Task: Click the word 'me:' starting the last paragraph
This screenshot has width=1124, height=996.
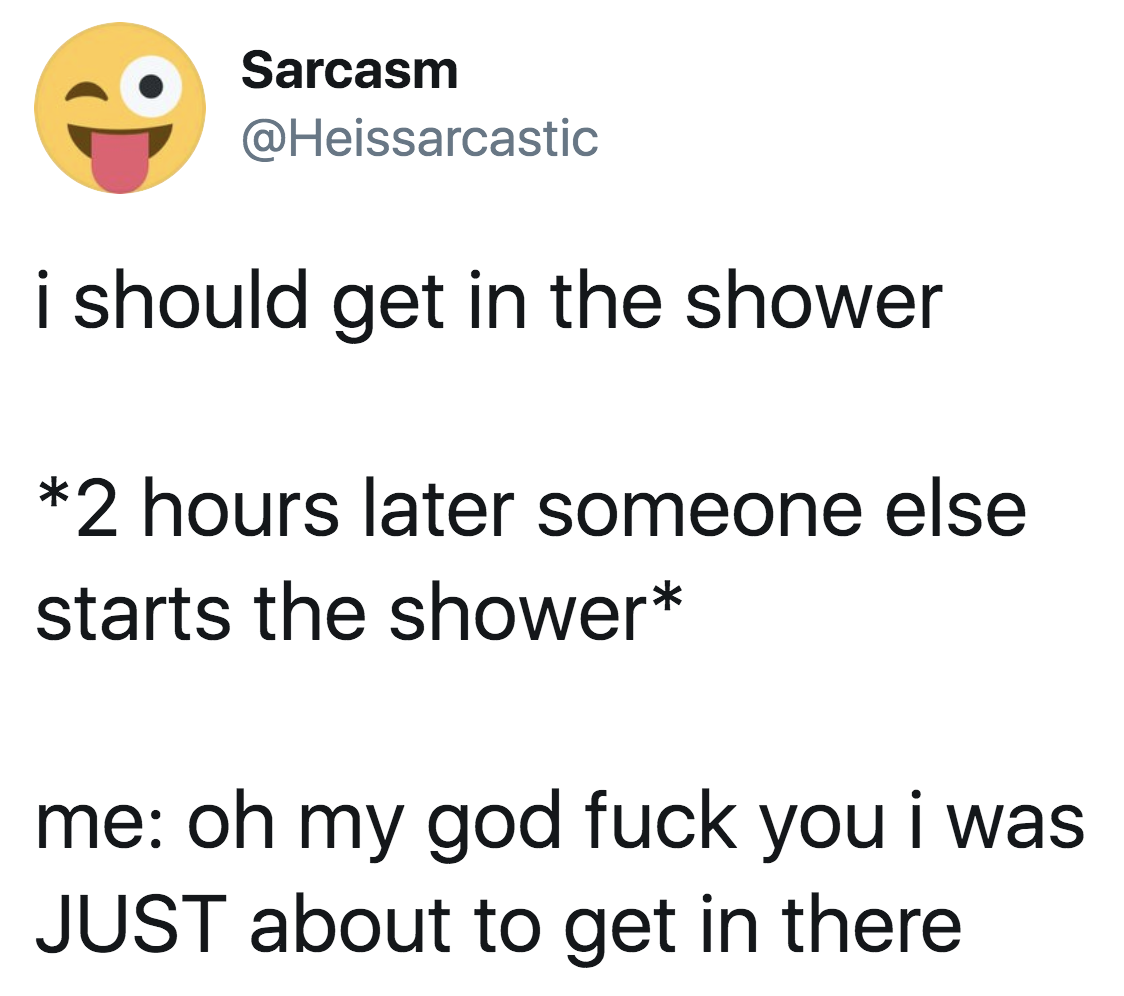Action: pyautogui.click(x=103, y=826)
